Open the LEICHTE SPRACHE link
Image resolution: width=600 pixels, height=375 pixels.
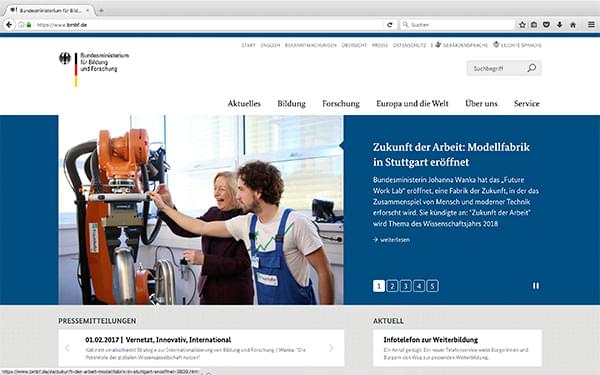517,45
